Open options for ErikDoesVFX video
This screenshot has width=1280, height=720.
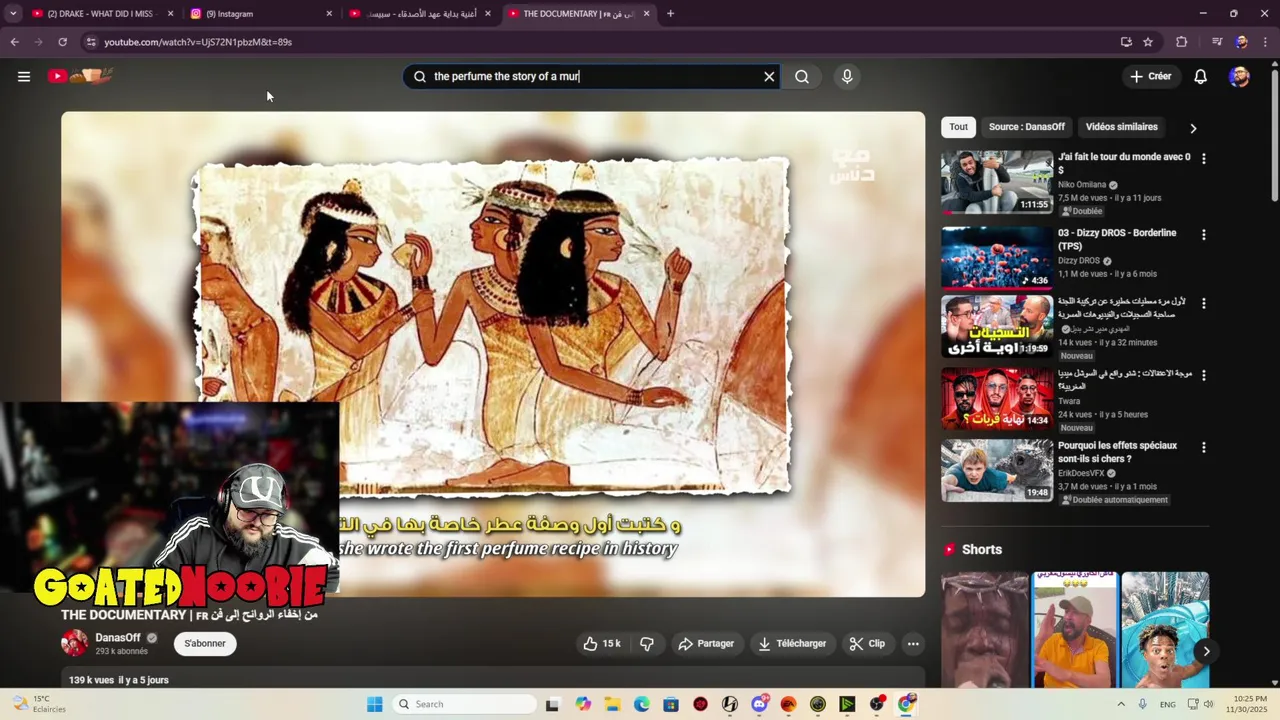(1203, 447)
